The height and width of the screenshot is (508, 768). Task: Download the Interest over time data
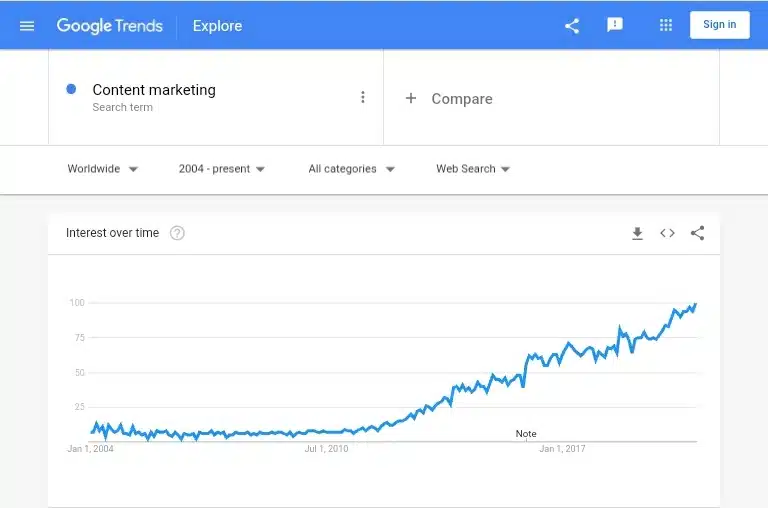637,233
